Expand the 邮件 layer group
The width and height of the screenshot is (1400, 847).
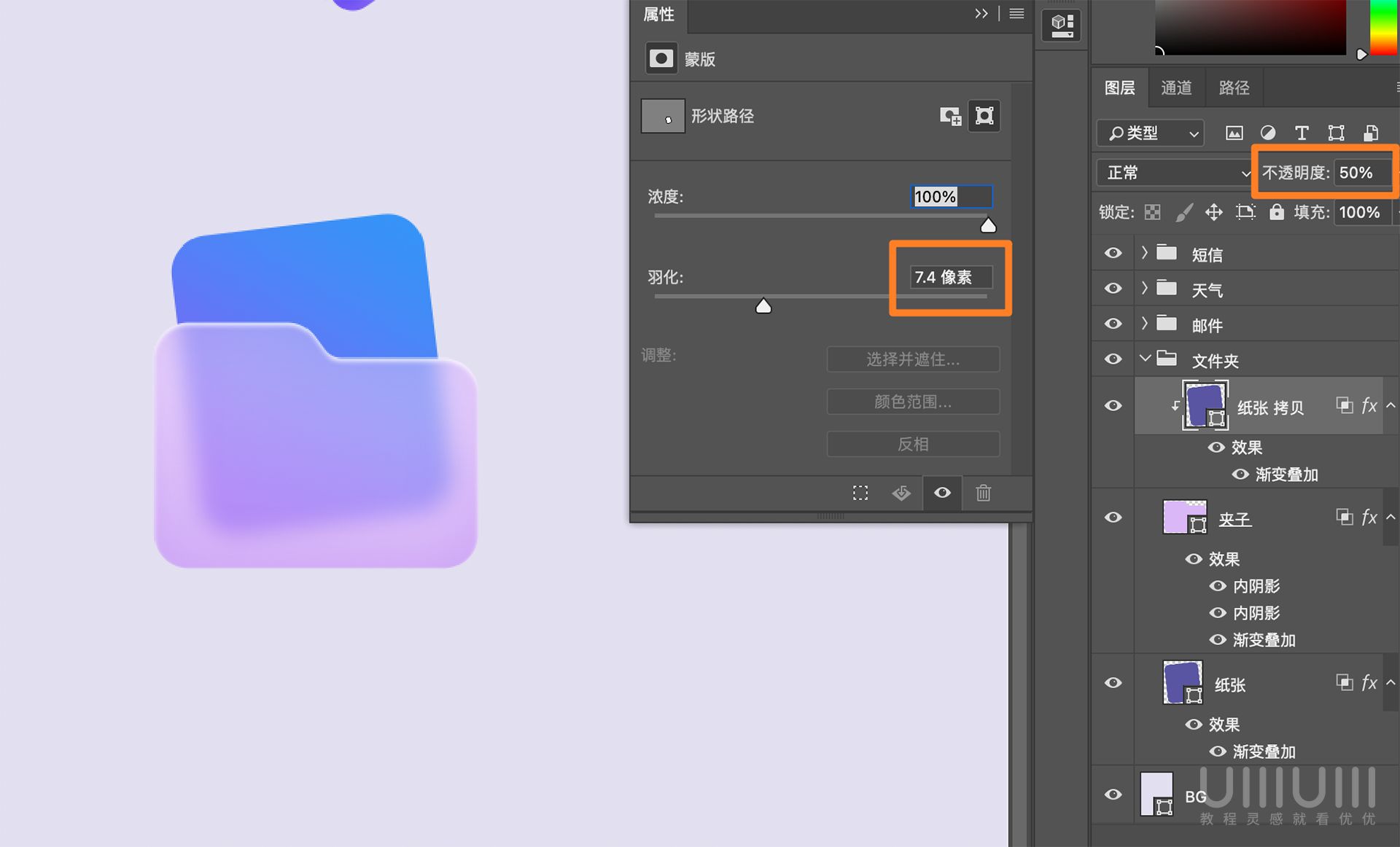coord(1146,324)
